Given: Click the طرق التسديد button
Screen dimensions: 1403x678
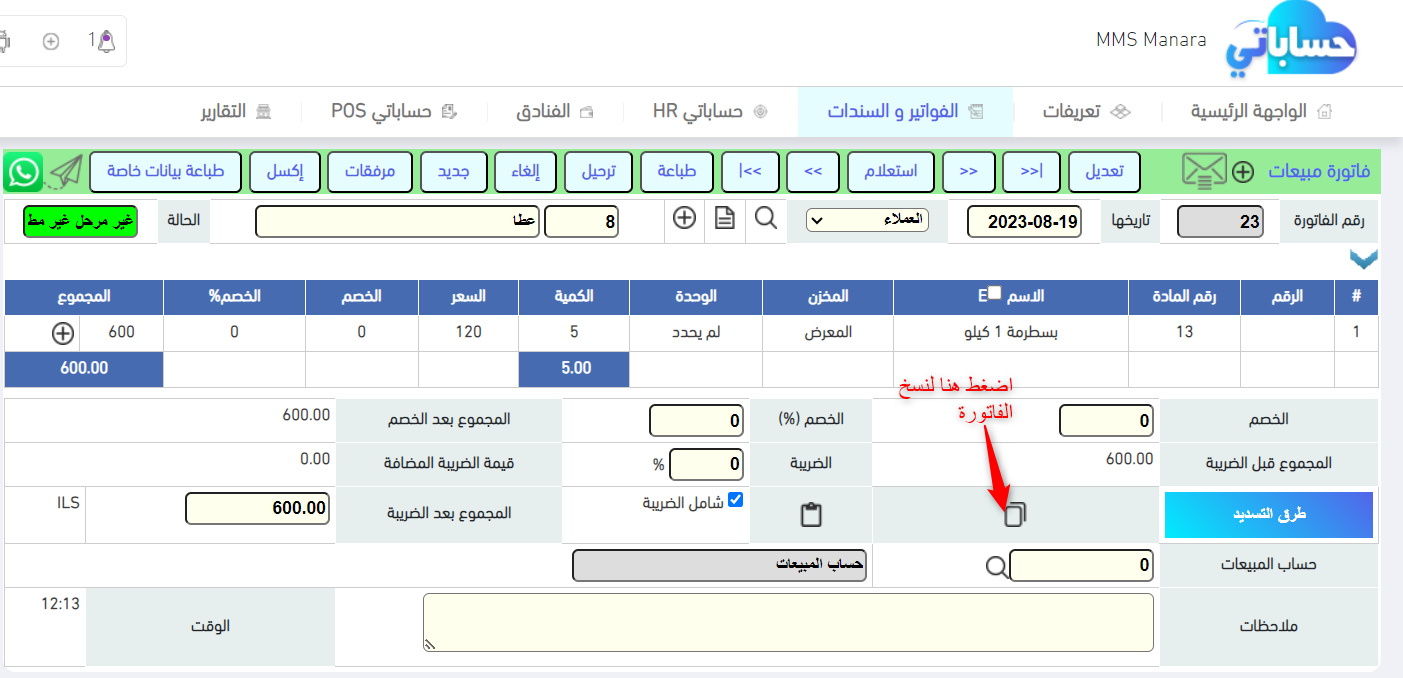Looking at the screenshot, I should coord(1268,515).
